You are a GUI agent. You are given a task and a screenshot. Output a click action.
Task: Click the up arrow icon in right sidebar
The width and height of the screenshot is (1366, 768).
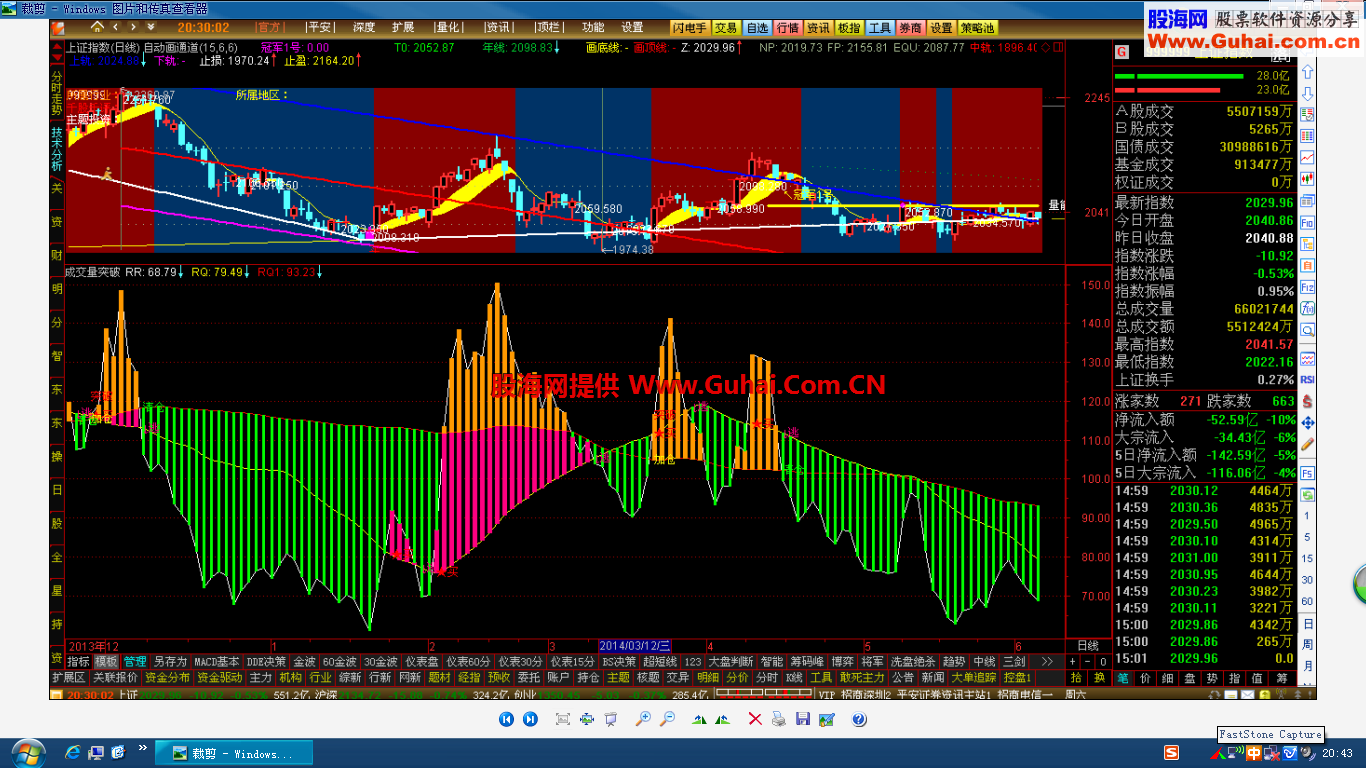[x=1307, y=73]
